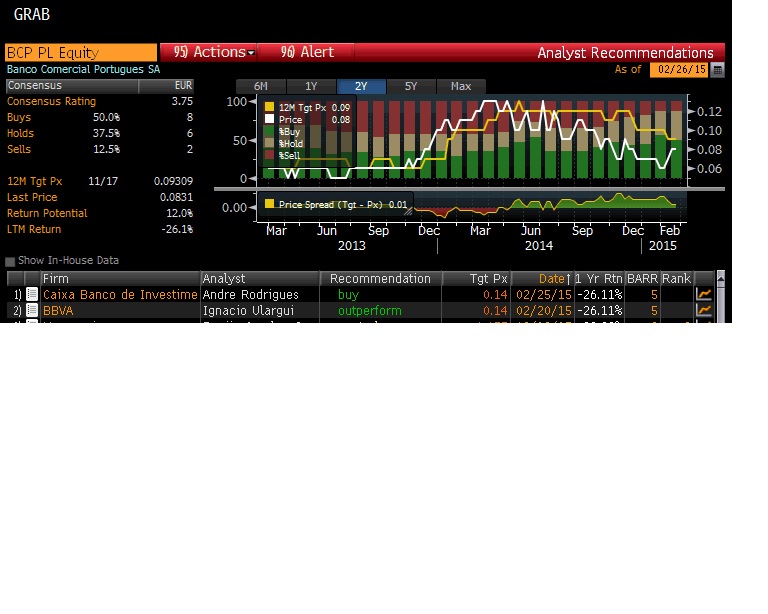Click the Consensus Rating label

51,101
